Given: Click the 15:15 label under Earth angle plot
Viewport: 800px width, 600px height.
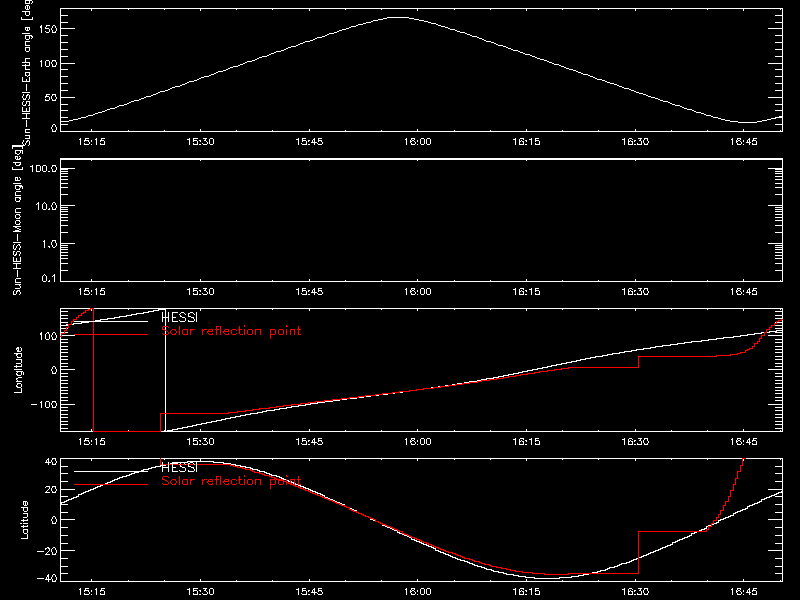Looking at the screenshot, I should click(92, 142).
